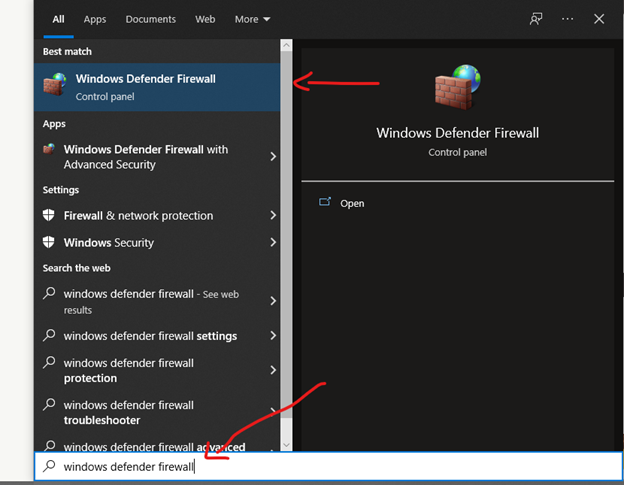Click the 'Windows Defender Firewall' title in preview pane
Viewport: 624px width, 485px height.
tap(458, 132)
